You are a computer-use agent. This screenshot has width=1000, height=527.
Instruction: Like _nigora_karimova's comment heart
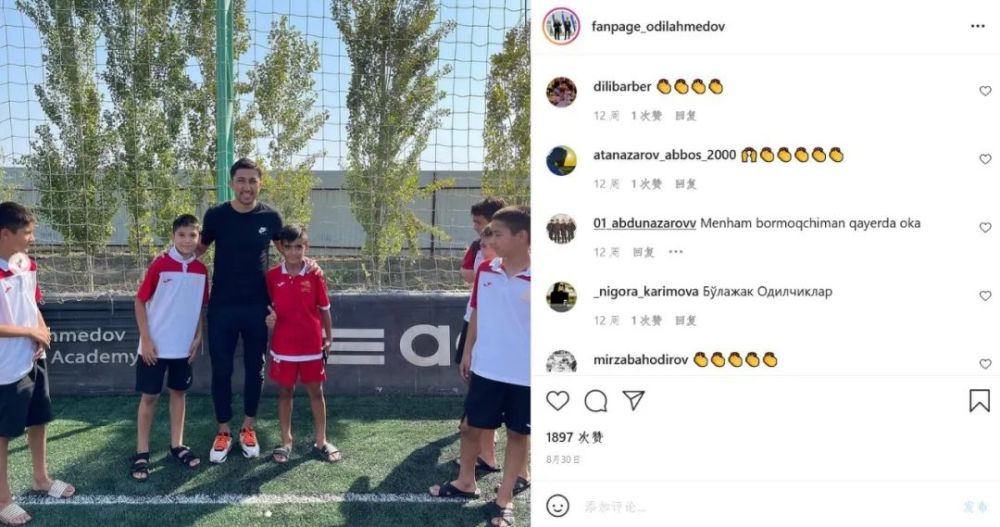tap(985, 296)
